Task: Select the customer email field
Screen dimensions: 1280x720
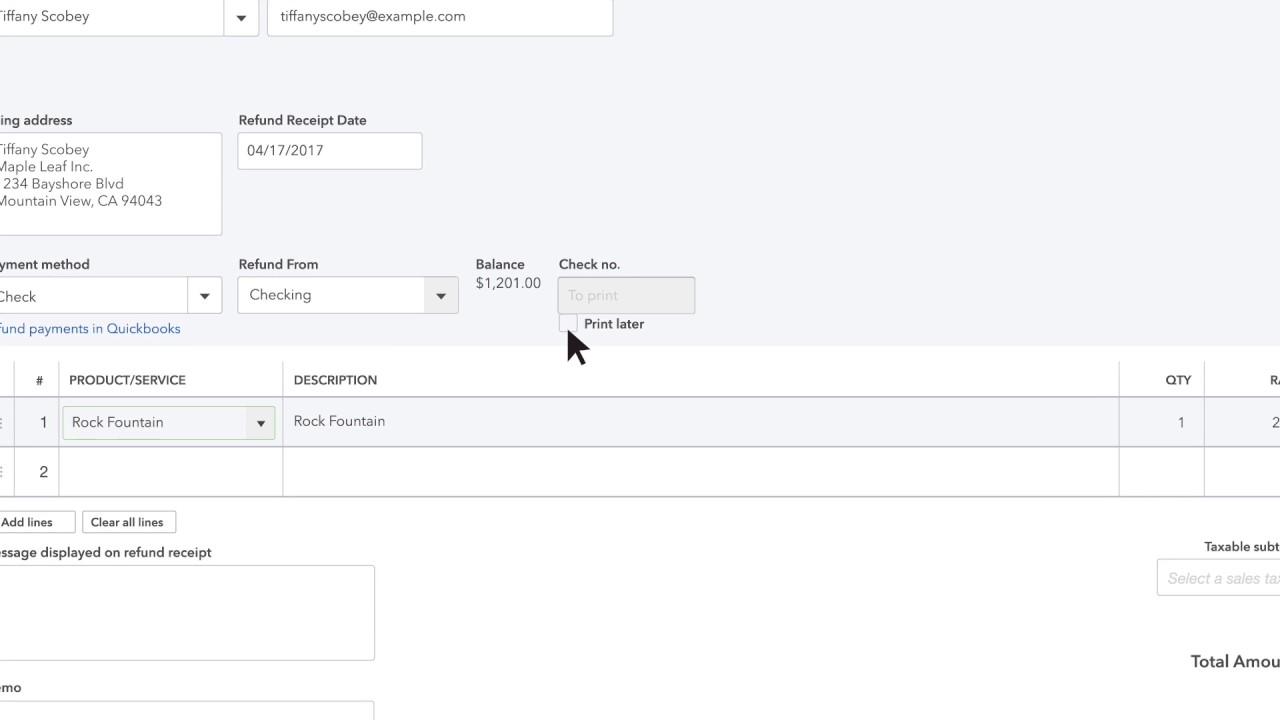Action: (x=439, y=16)
